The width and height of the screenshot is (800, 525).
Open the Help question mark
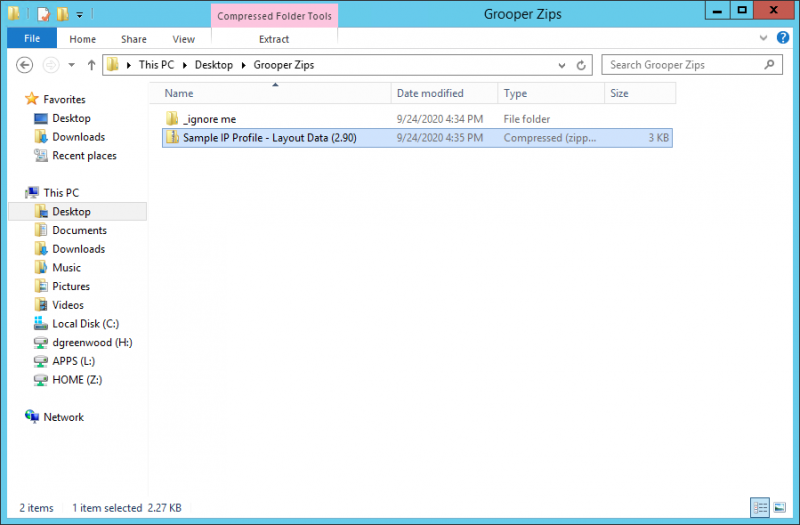point(783,37)
